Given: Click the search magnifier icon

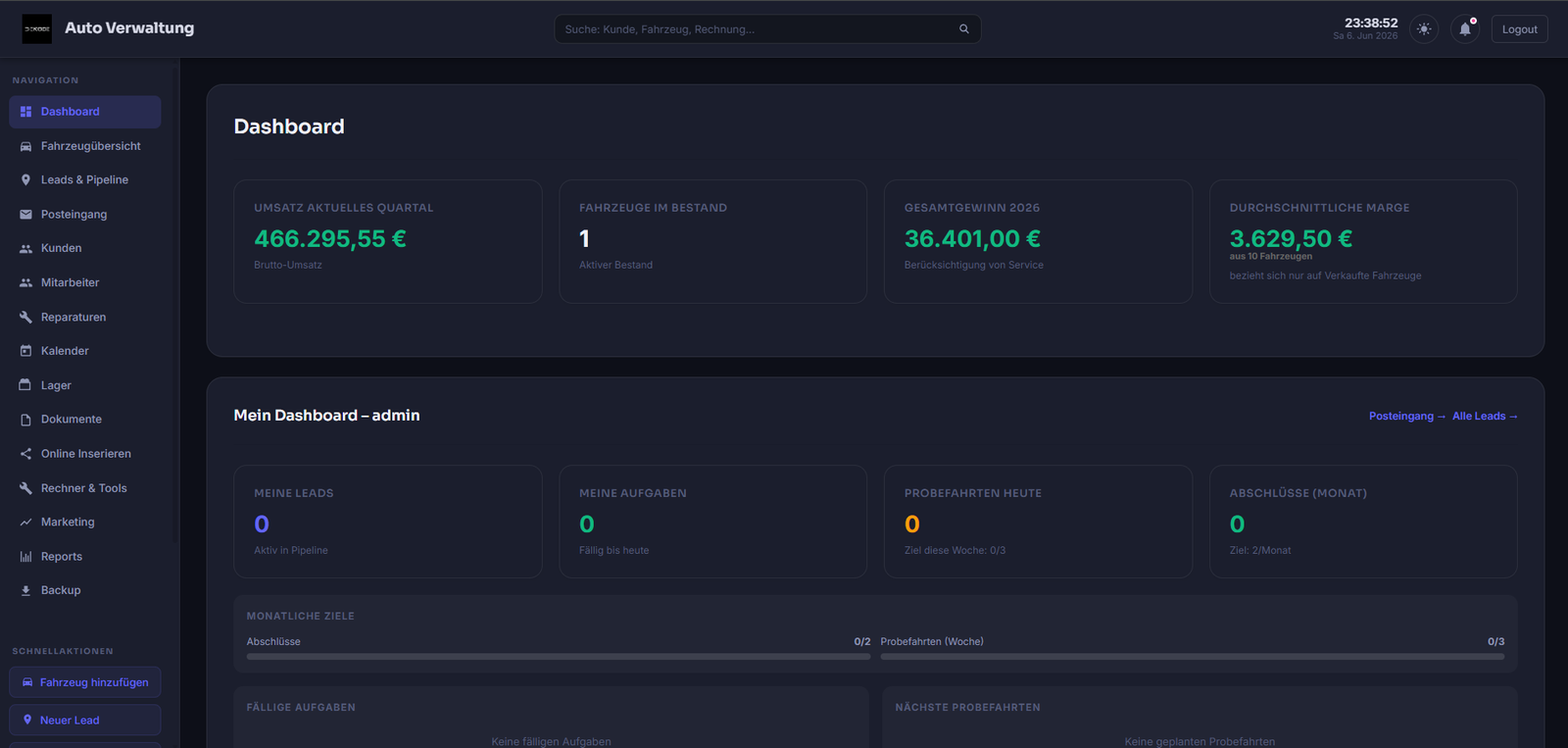Looking at the screenshot, I should point(964,29).
